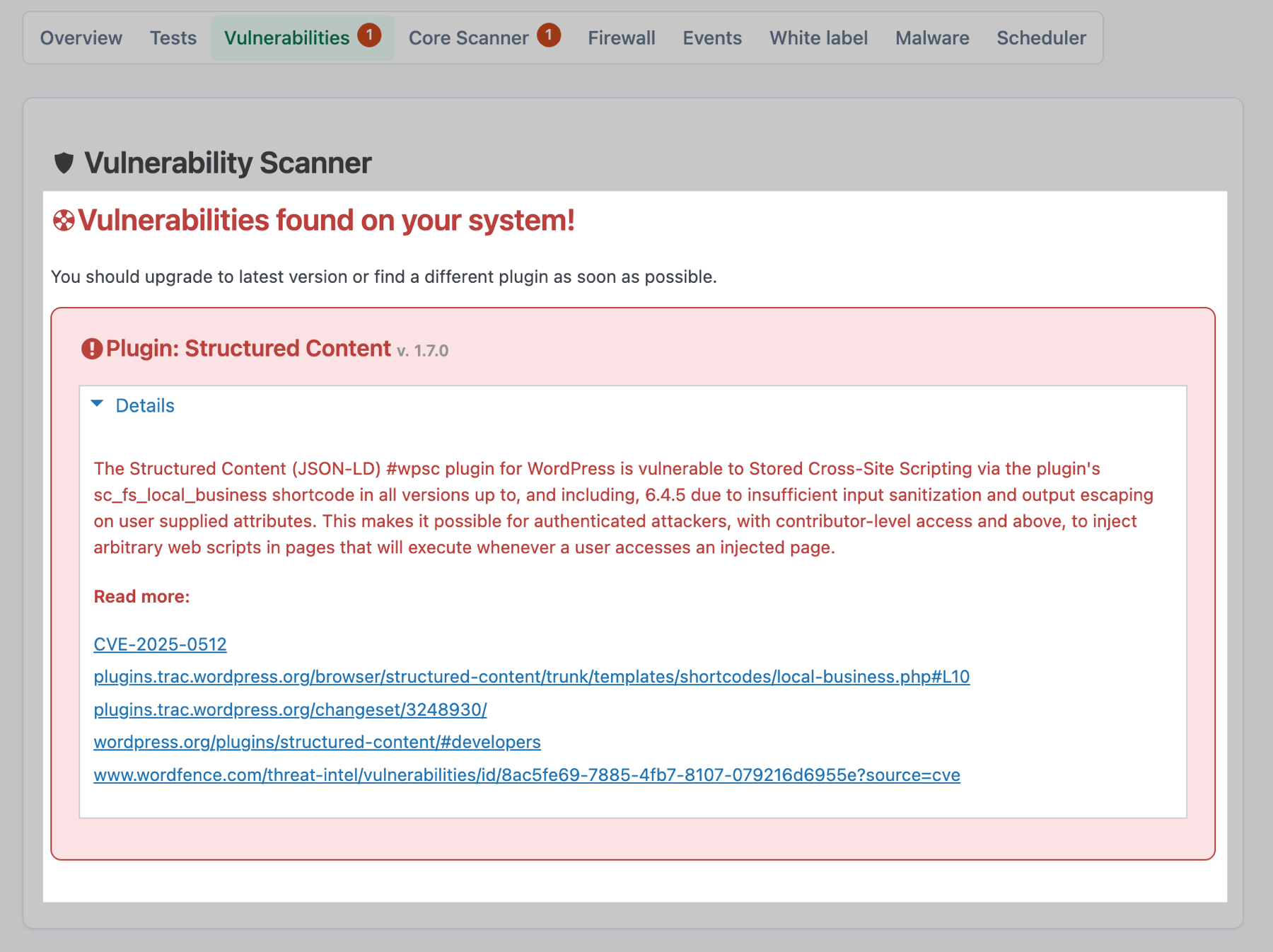Click the shield icon beside Vulnerability Scanner
This screenshot has width=1273, height=952.
point(65,162)
